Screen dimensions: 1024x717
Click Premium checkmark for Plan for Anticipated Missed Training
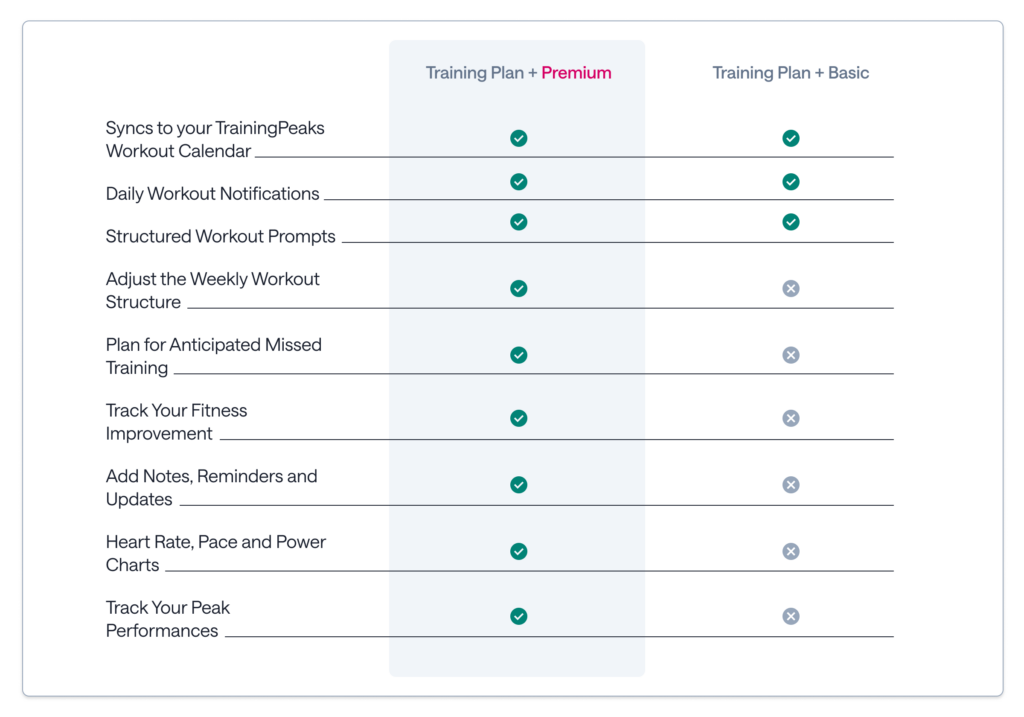(x=518, y=355)
